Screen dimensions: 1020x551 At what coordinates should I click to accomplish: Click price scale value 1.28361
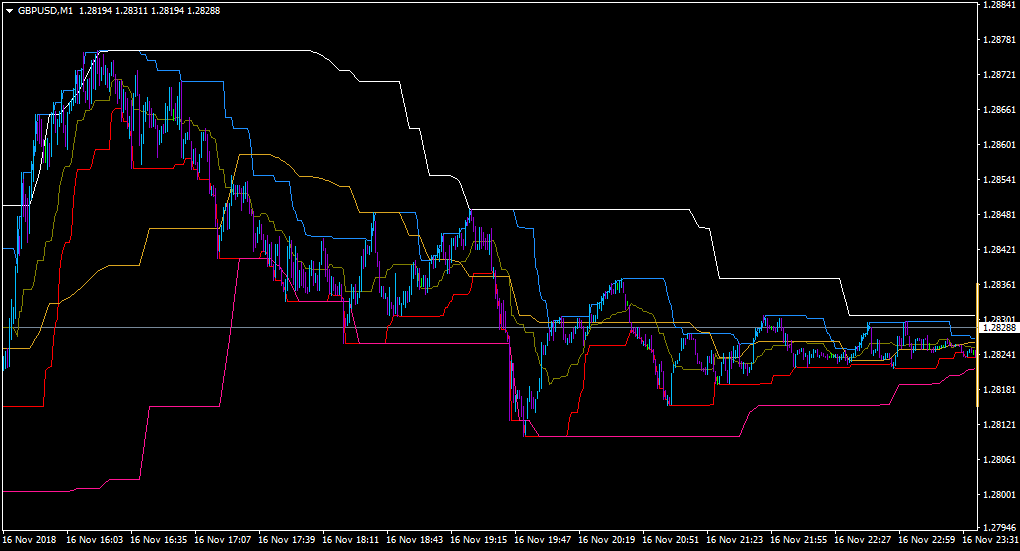pos(999,285)
